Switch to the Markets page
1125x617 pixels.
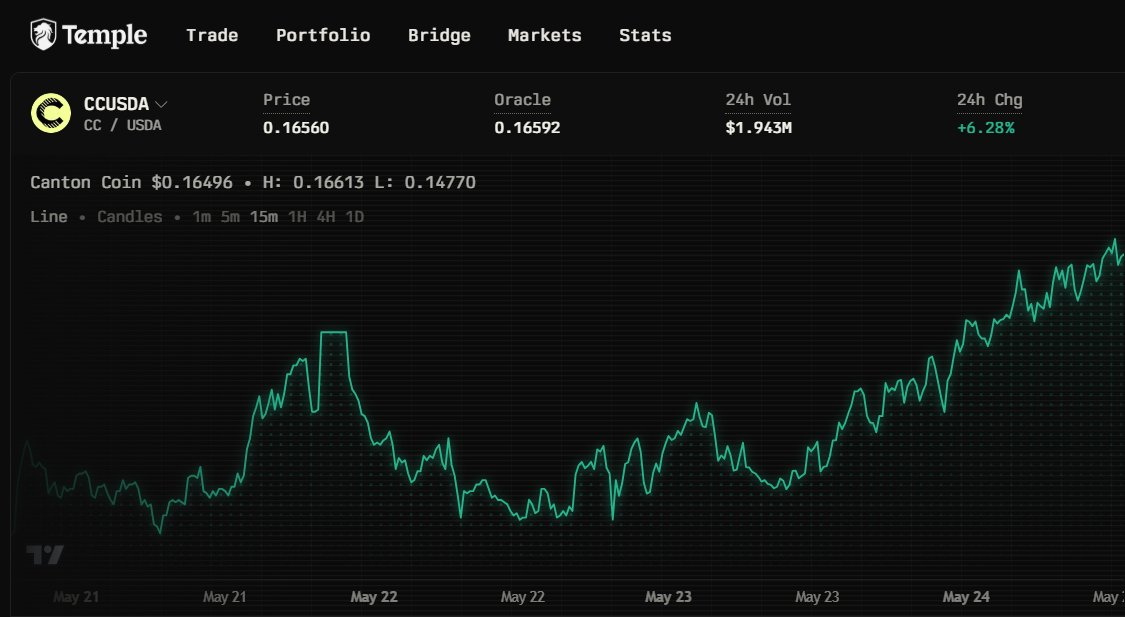pyautogui.click(x=545, y=35)
